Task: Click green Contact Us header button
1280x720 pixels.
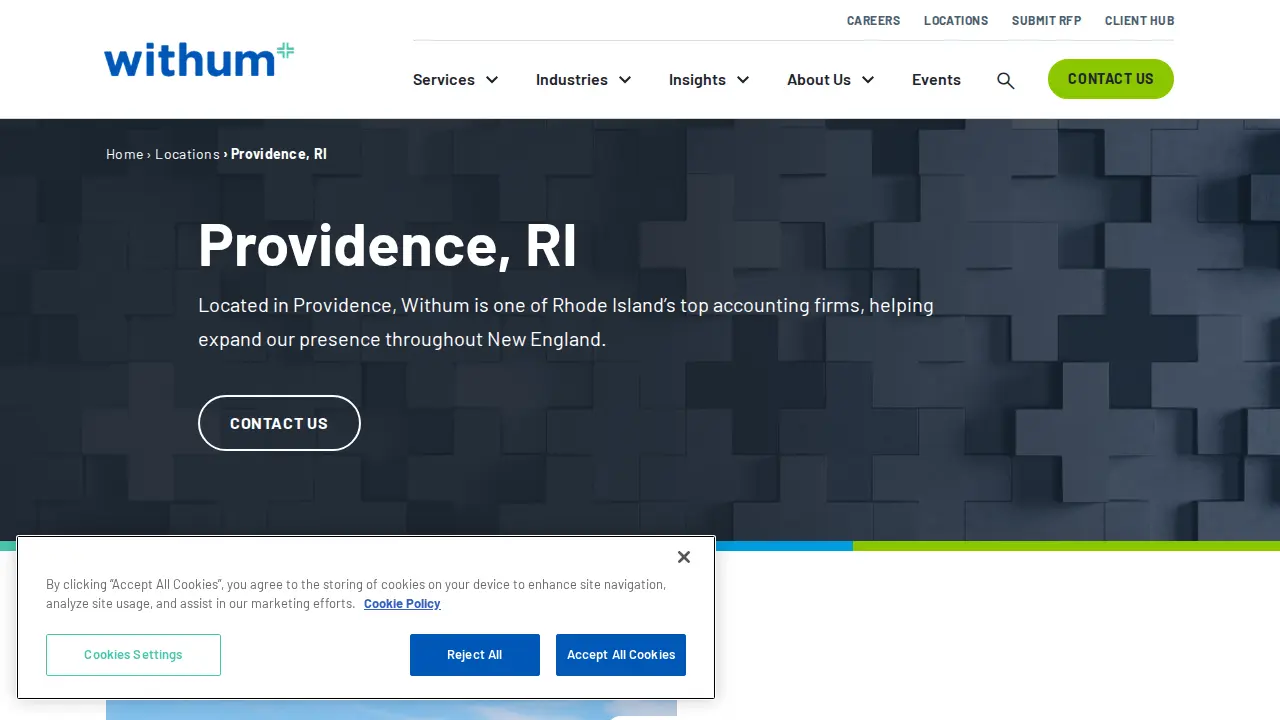Action: (x=1111, y=79)
